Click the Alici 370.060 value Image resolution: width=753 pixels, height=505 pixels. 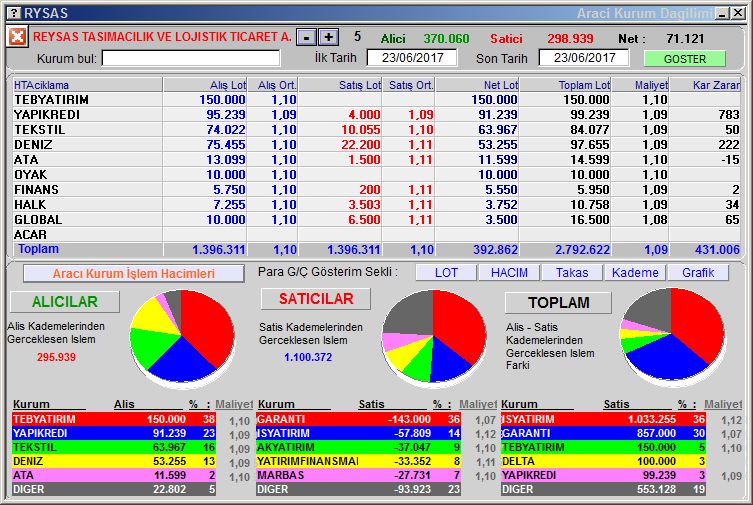tap(446, 38)
